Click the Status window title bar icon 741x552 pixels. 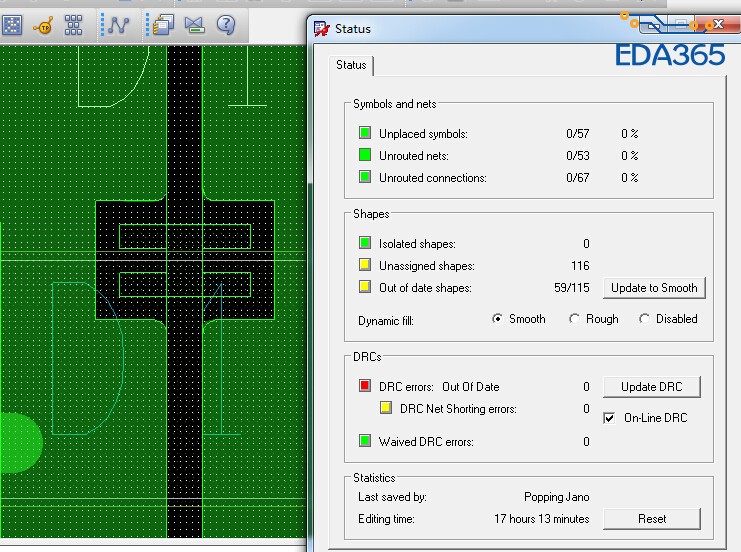(x=321, y=28)
